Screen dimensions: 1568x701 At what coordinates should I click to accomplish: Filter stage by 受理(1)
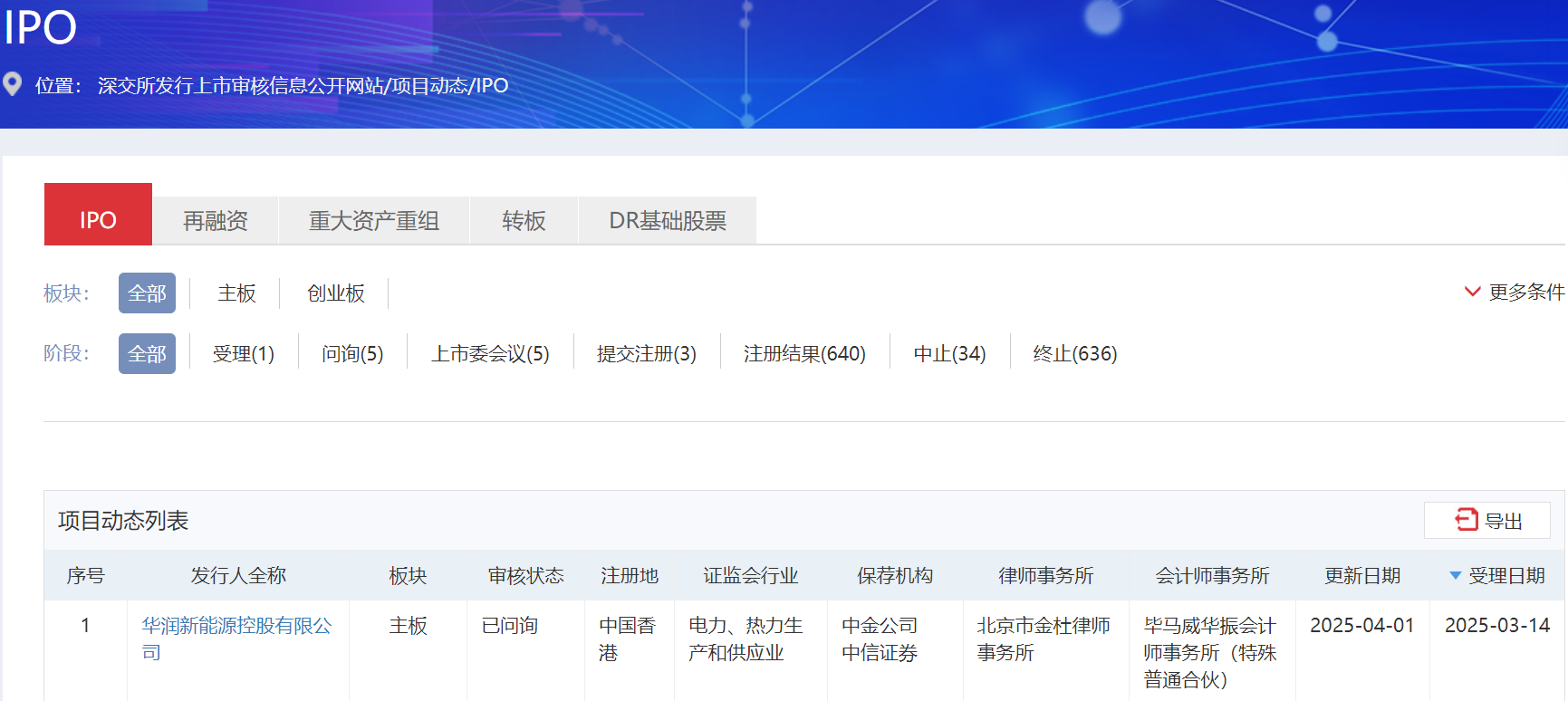click(x=243, y=353)
